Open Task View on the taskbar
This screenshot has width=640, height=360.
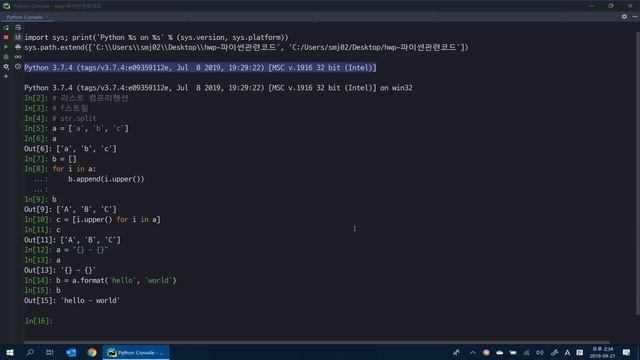pyautogui.click(x=50, y=352)
